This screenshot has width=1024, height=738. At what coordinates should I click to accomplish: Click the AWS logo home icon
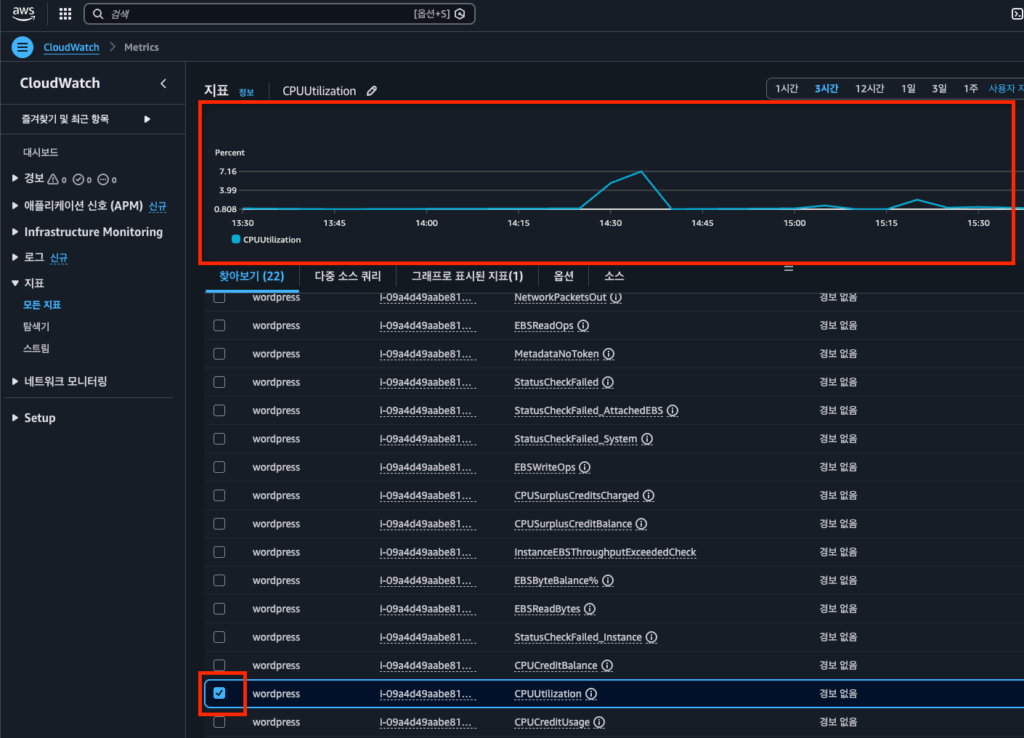23,14
